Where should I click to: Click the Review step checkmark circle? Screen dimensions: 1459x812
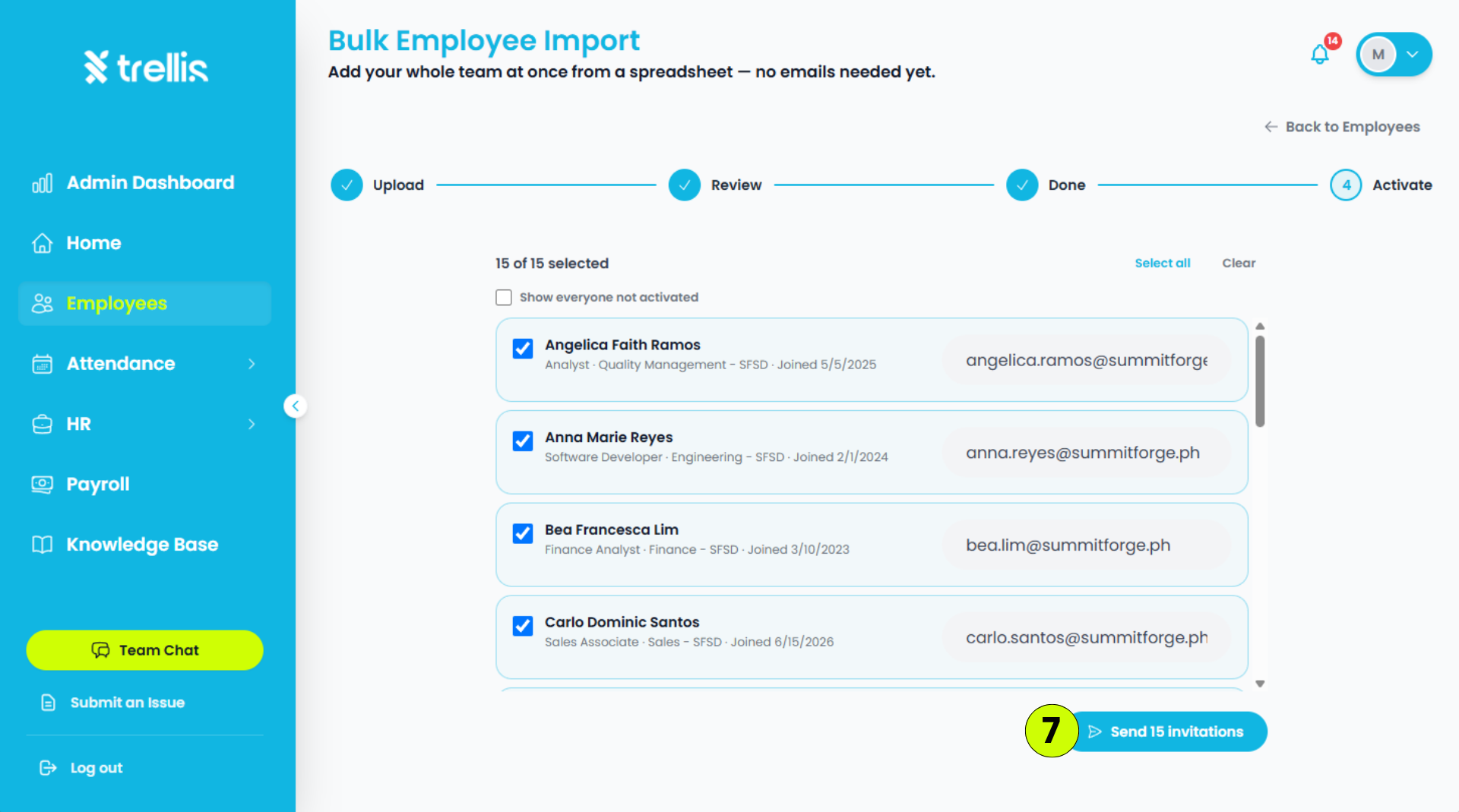coord(685,185)
